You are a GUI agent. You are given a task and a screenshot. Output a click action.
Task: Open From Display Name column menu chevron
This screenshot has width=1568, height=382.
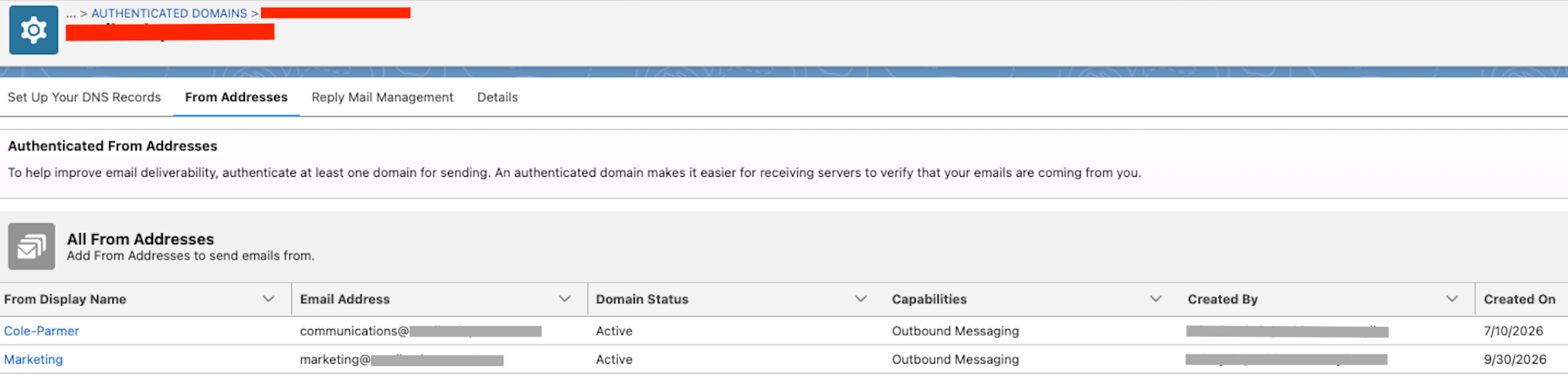[269, 299]
